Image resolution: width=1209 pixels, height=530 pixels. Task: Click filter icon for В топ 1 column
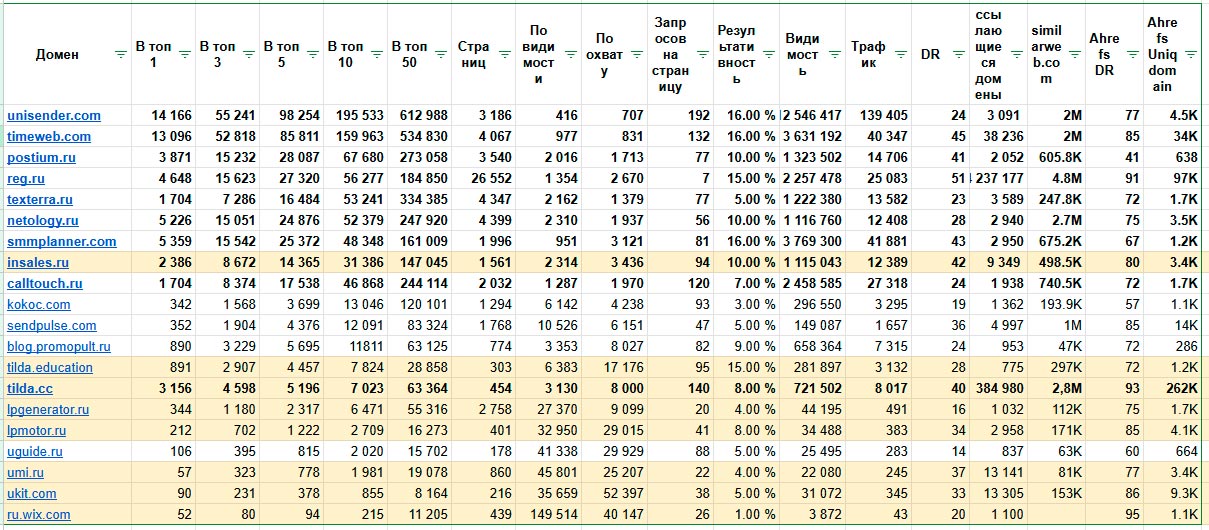(184, 55)
